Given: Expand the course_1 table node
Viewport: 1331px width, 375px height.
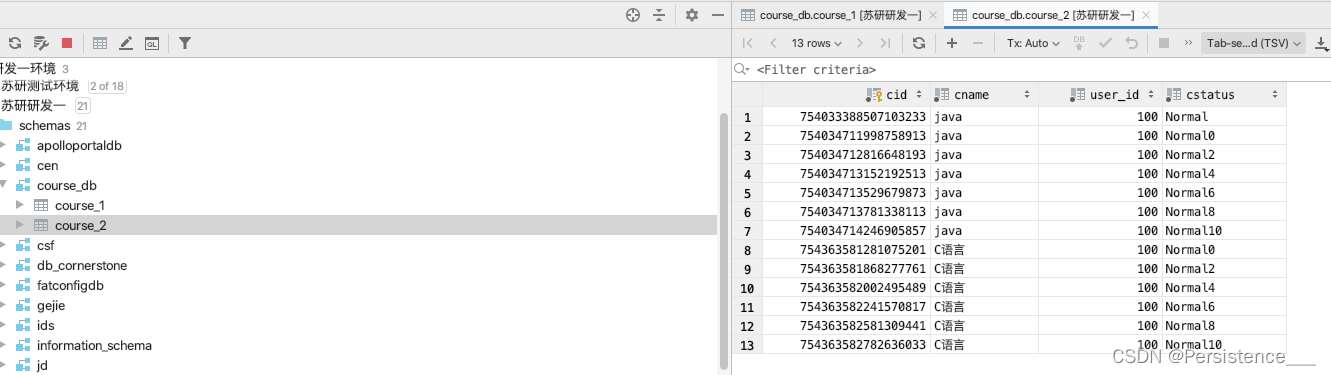Looking at the screenshot, I should pos(20,206).
